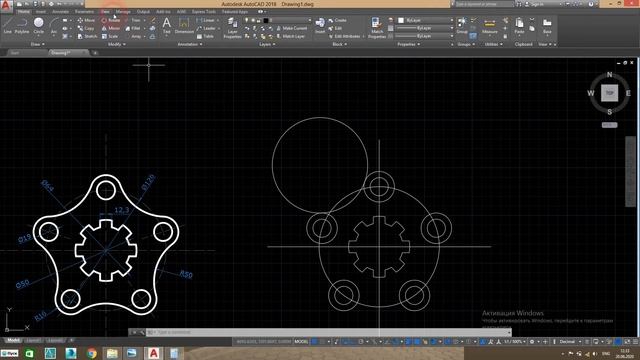Screen dimensions: 640x360
Task: Open the AutoCAD application menu
Action: click(x=6, y=6)
